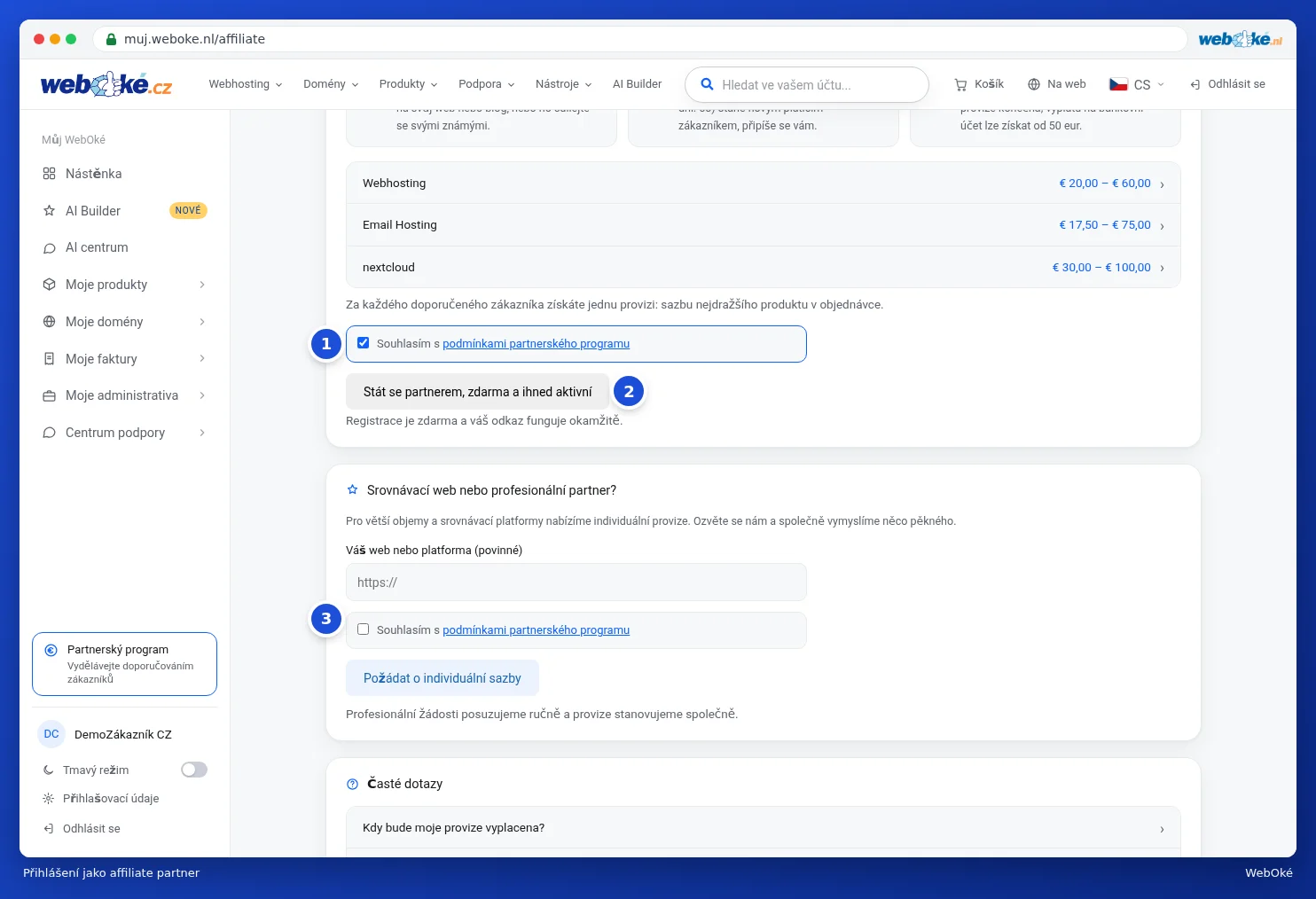This screenshot has height=899, width=1316.
Task: Open the Nástroje dropdown menu
Action: tap(563, 84)
